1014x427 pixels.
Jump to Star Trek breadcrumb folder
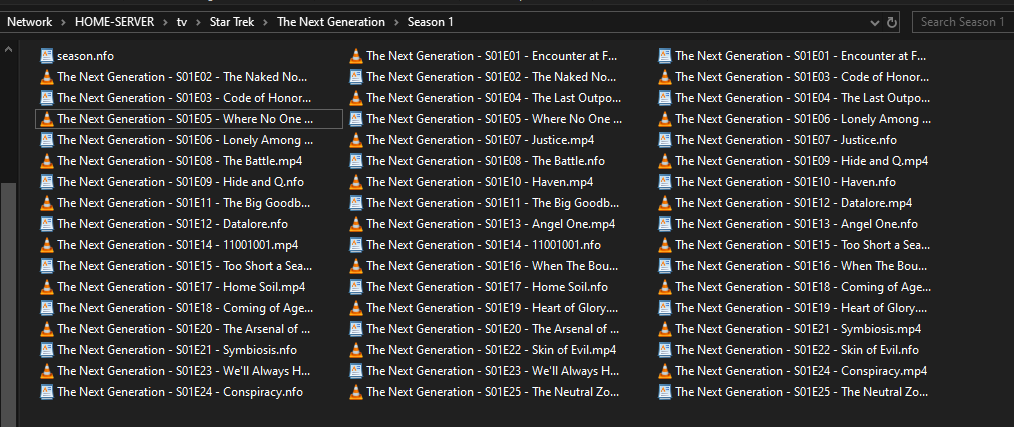coord(231,22)
